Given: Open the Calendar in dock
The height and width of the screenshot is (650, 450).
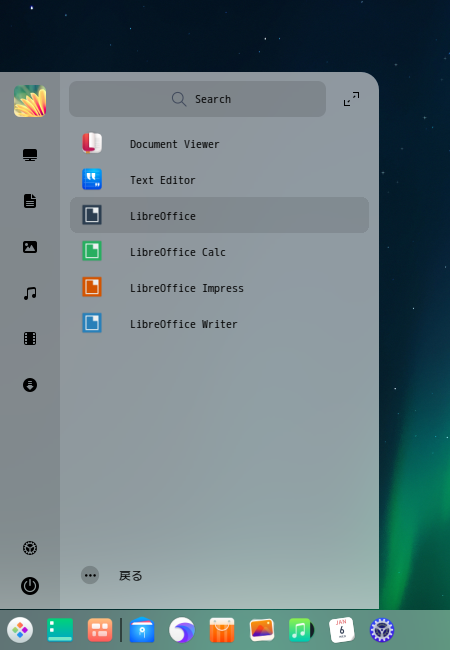Looking at the screenshot, I should (341, 630).
